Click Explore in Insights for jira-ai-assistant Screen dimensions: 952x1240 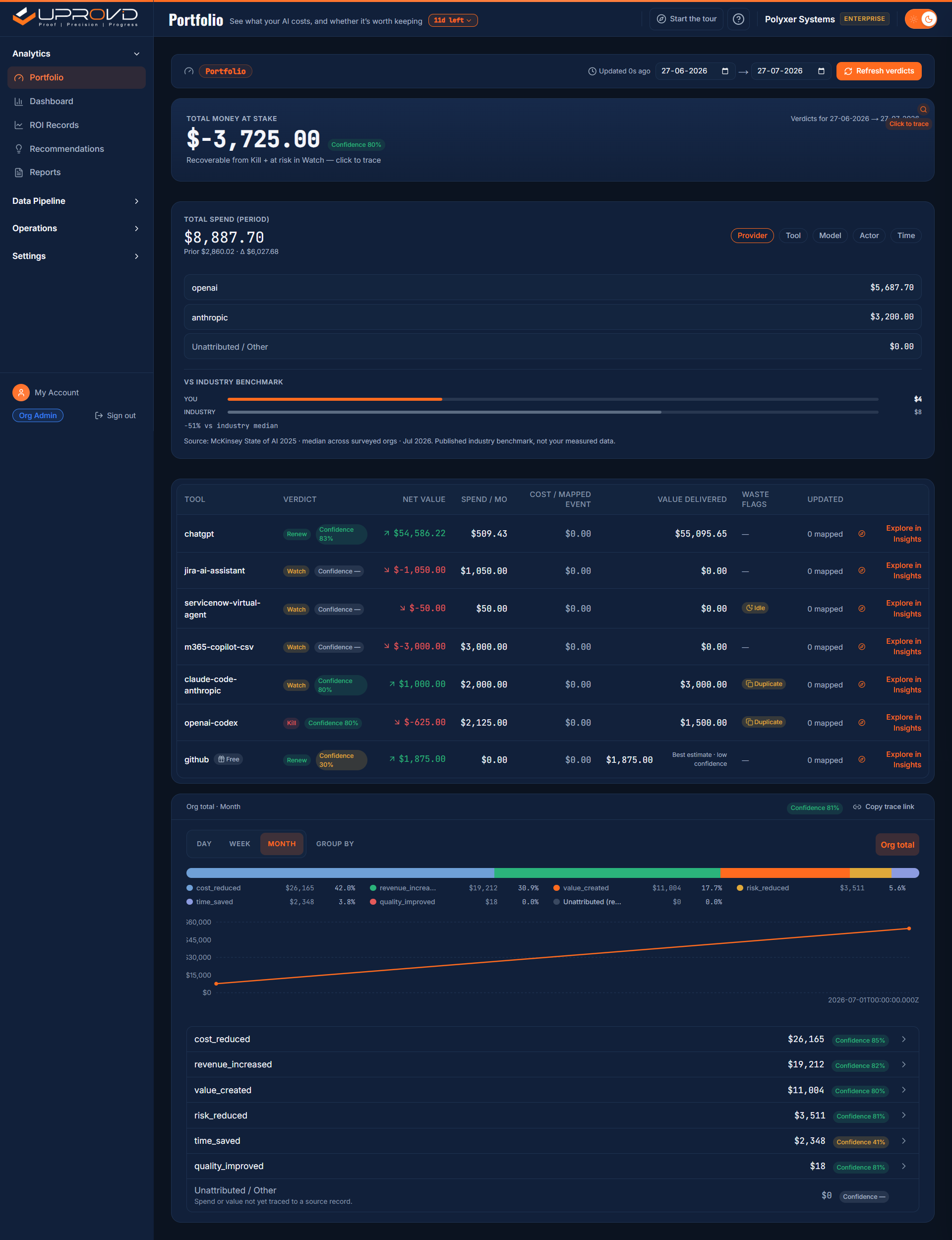tap(903, 571)
